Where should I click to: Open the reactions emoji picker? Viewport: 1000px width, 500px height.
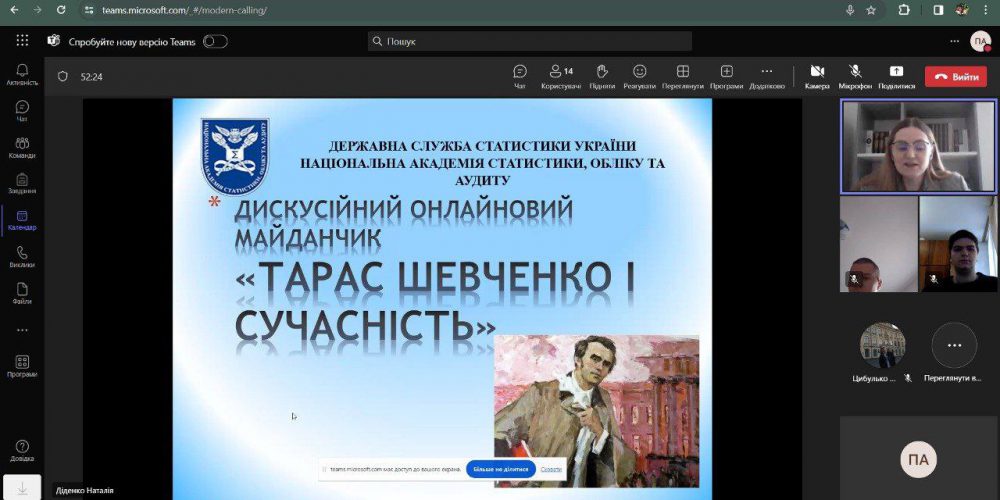pos(639,75)
